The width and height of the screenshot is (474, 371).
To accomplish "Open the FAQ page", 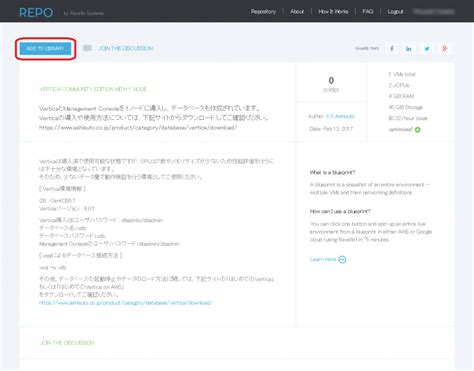I will pos(368,11).
